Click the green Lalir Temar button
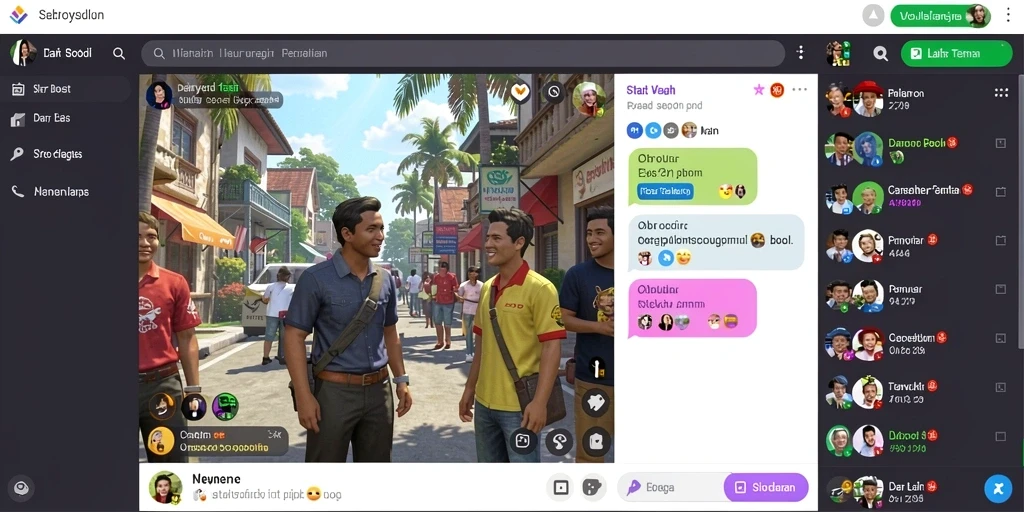The width and height of the screenshot is (1024, 512). pyautogui.click(x=957, y=54)
